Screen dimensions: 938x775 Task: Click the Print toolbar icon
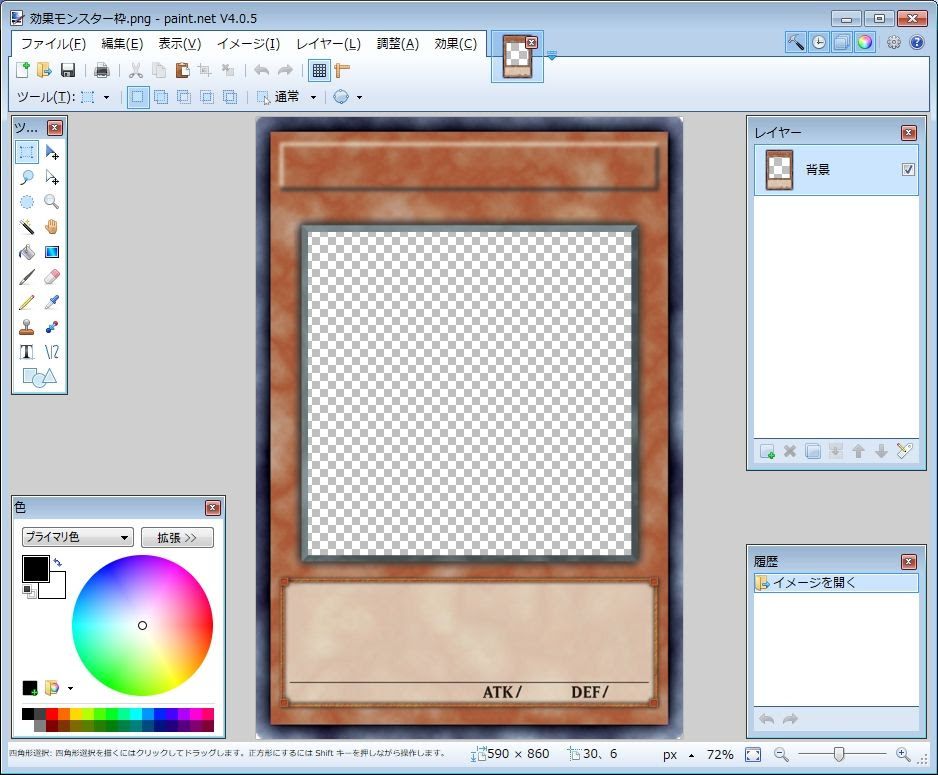click(102, 70)
